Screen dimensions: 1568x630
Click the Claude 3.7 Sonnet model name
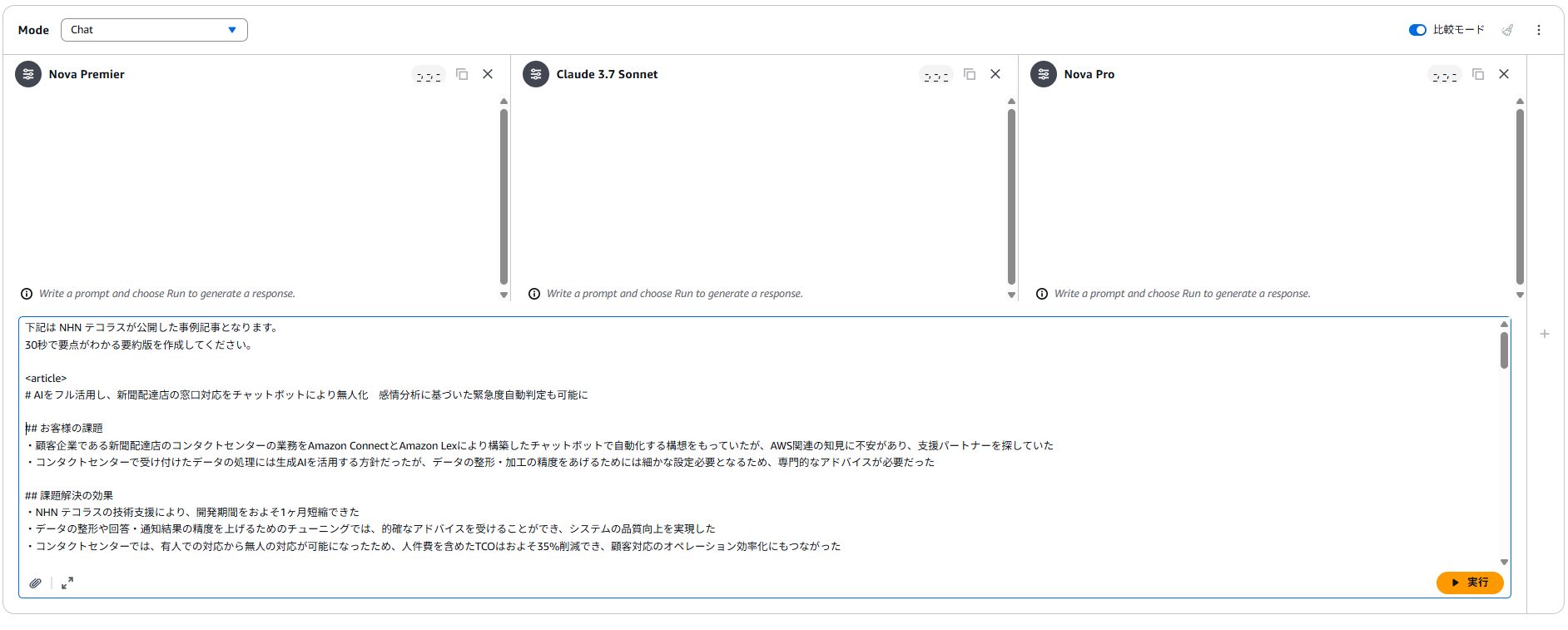click(x=607, y=74)
